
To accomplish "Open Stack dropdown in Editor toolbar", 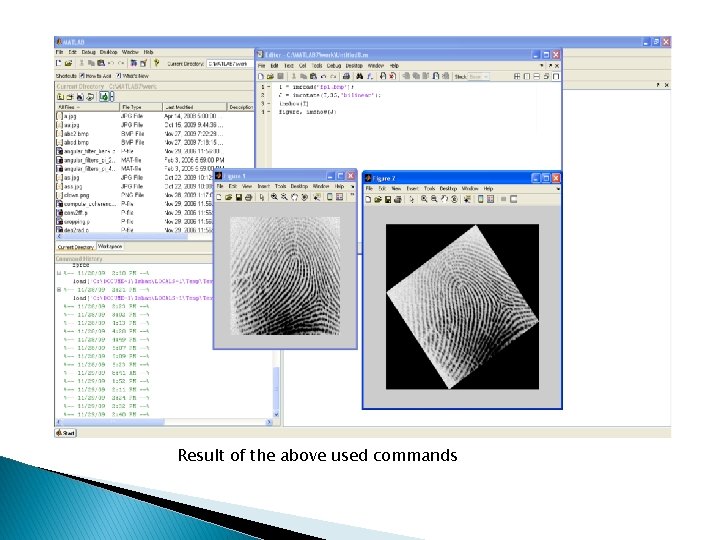I will click(x=478, y=77).
